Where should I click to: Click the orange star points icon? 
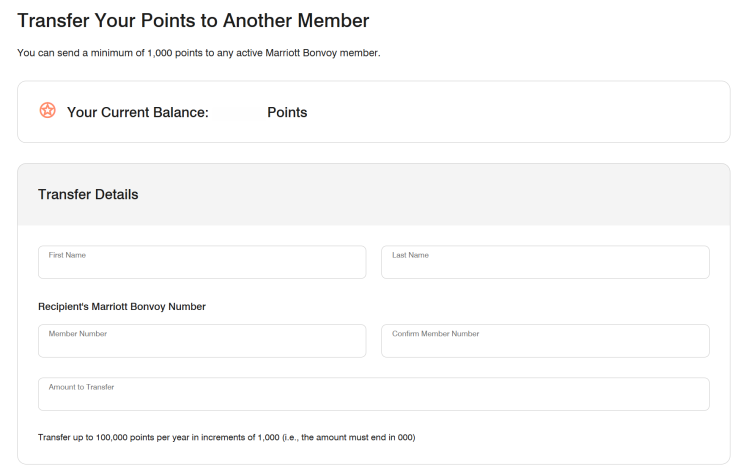pos(47,111)
